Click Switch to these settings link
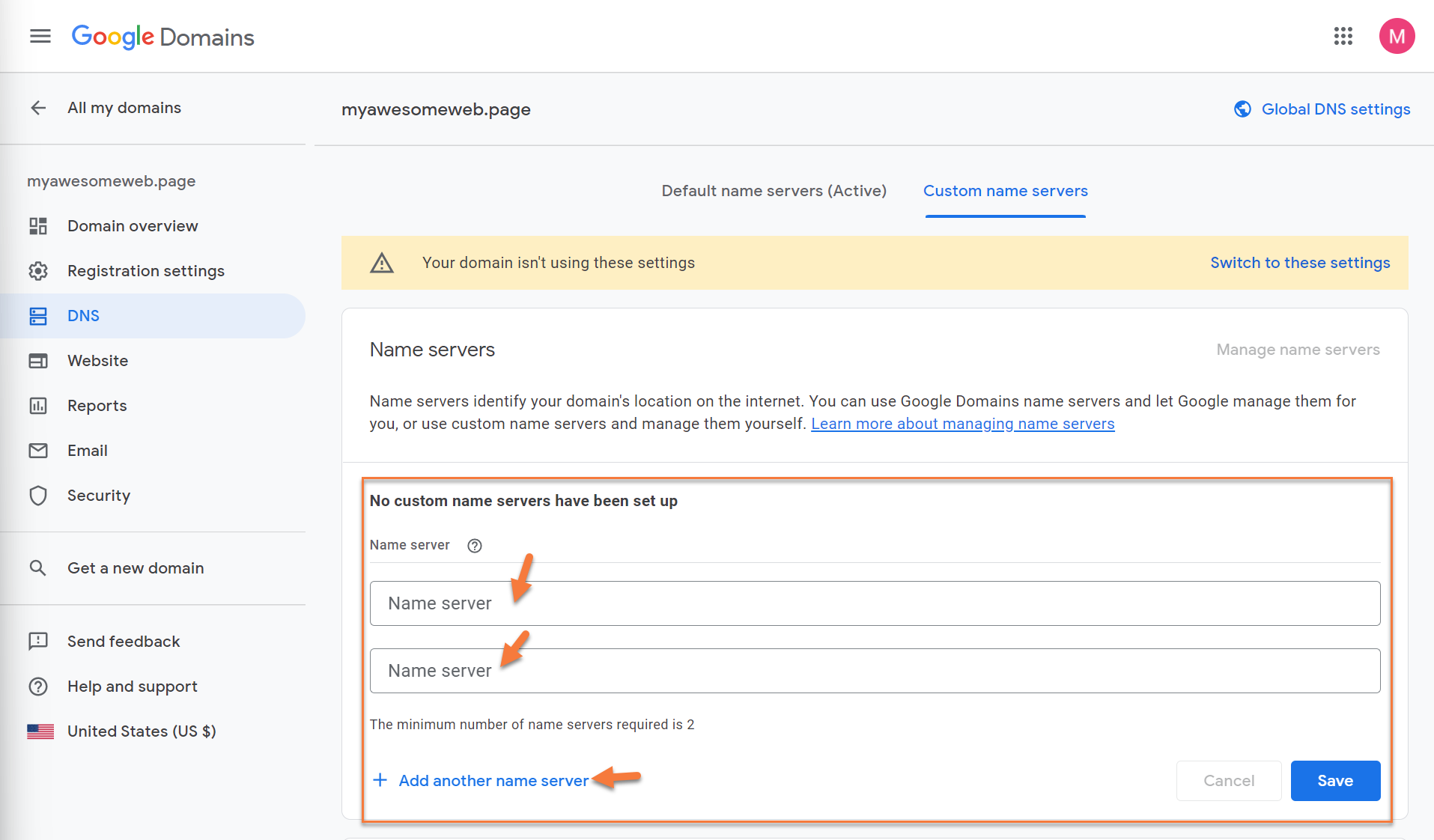 click(x=1299, y=263)
